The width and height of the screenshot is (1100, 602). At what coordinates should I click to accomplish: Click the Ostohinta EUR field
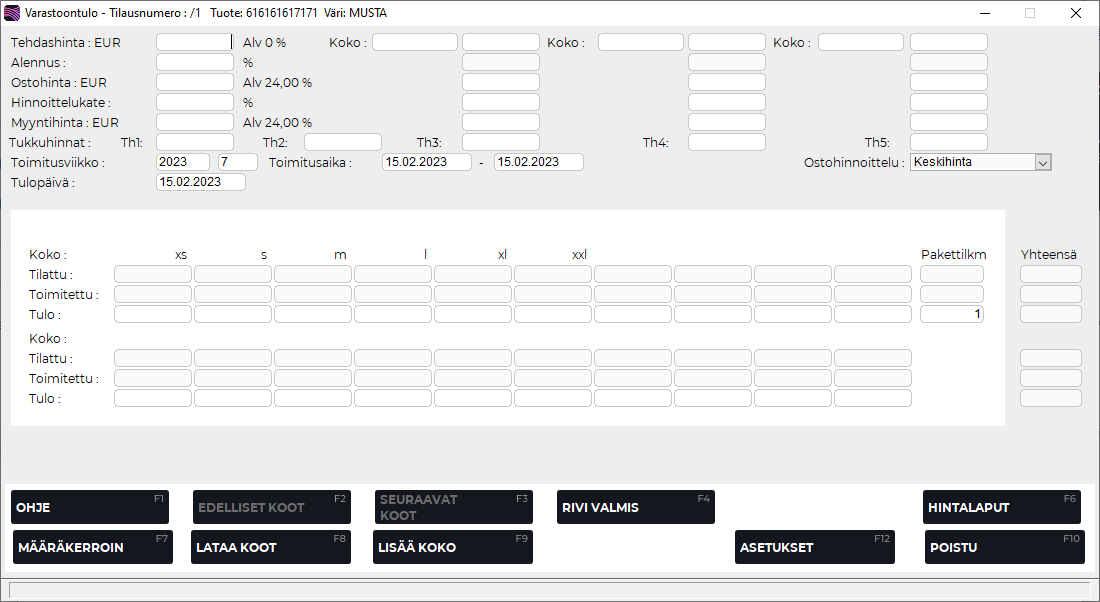pos(194,83)
